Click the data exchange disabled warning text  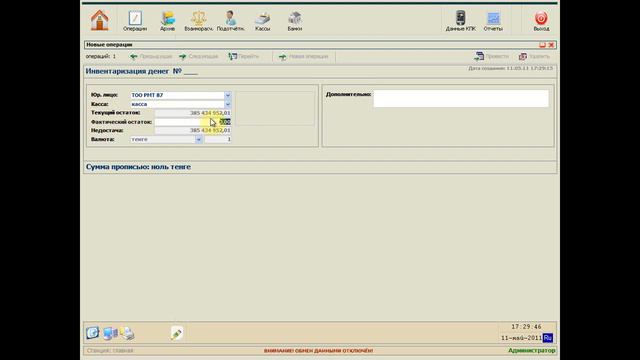[x=318, y=351]
